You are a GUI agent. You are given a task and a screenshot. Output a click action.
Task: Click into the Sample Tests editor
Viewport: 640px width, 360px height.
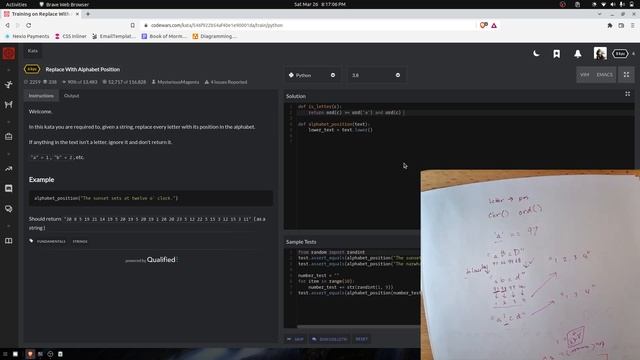point(353,287)
